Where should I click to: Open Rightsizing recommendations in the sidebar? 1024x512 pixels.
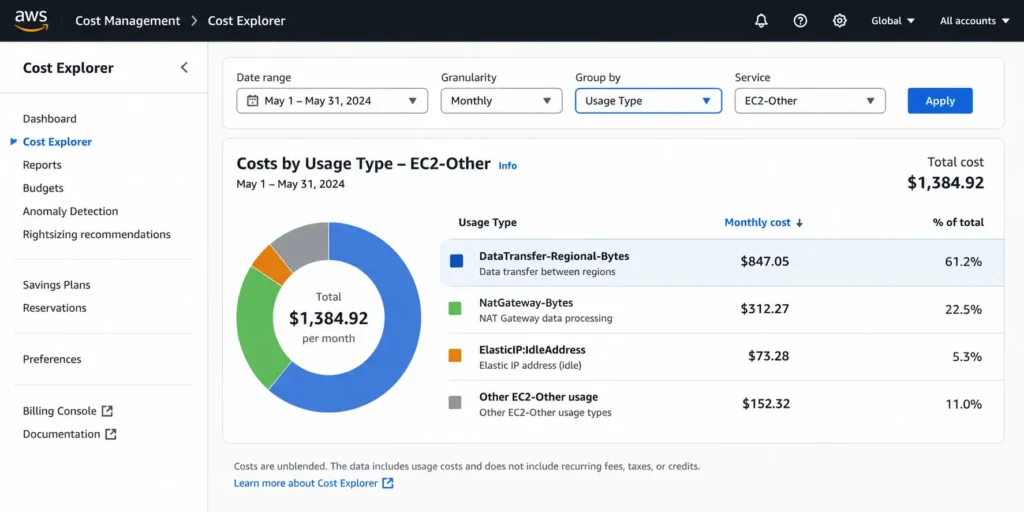[97, 234]
